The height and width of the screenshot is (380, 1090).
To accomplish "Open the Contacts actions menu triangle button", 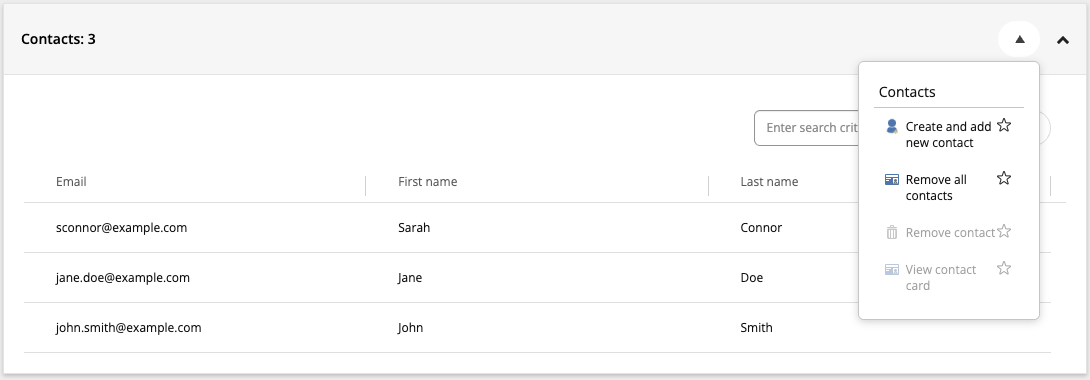I will pyautogui.click(x=1019, y=40).
